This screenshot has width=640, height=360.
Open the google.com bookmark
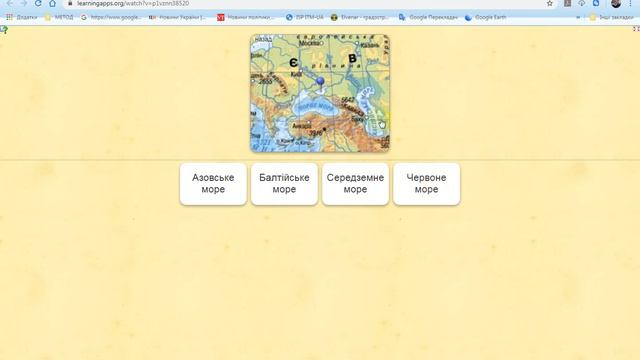pyautogui.click(x=111, y=17)
